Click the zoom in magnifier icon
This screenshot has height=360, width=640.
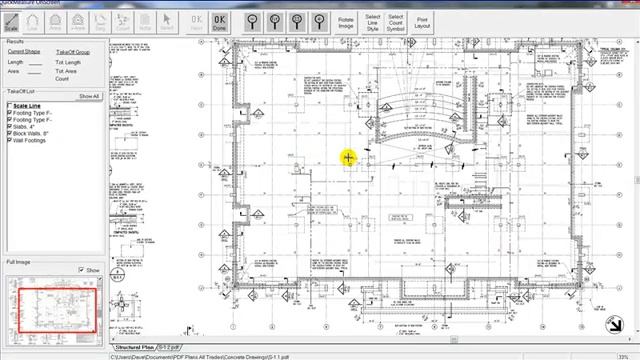click(319, 22)
